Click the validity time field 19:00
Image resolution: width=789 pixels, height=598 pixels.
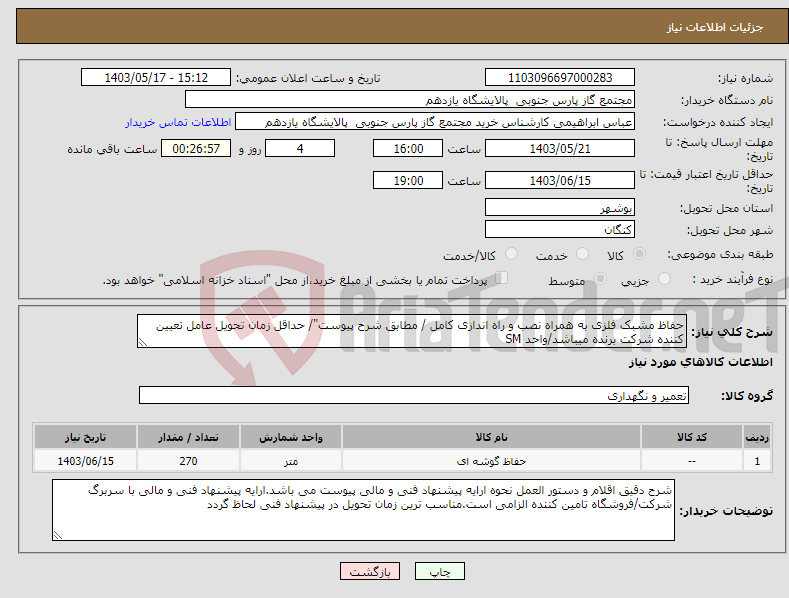tap(408, 180)
